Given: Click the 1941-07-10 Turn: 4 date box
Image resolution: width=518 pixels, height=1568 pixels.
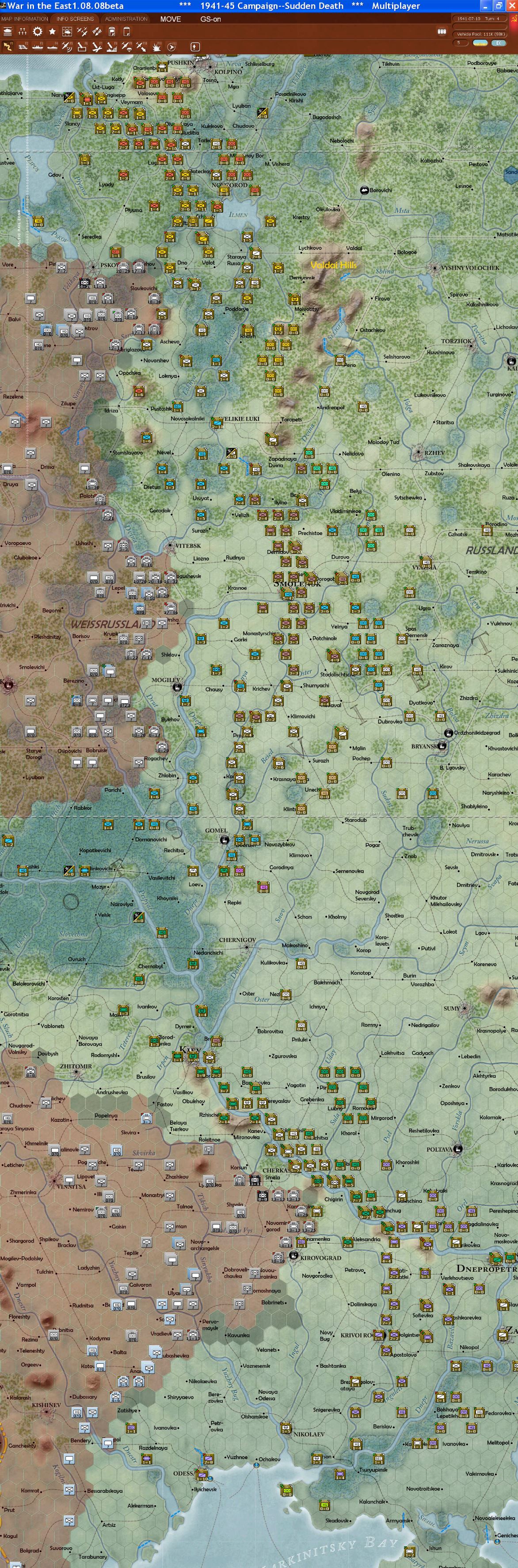Looking at the screenshot, I should 481,19.
